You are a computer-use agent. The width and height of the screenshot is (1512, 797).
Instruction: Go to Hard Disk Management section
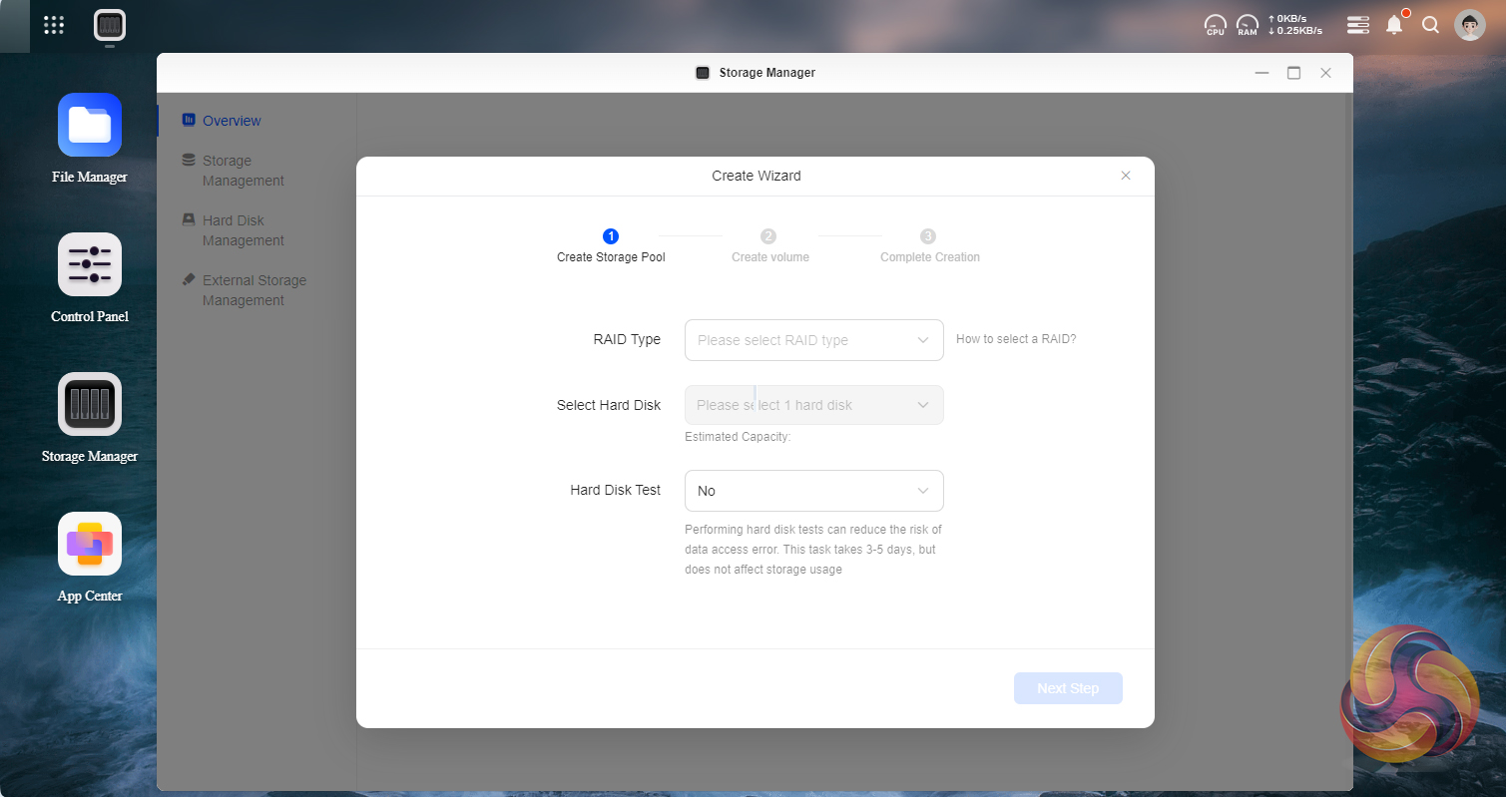243,230
